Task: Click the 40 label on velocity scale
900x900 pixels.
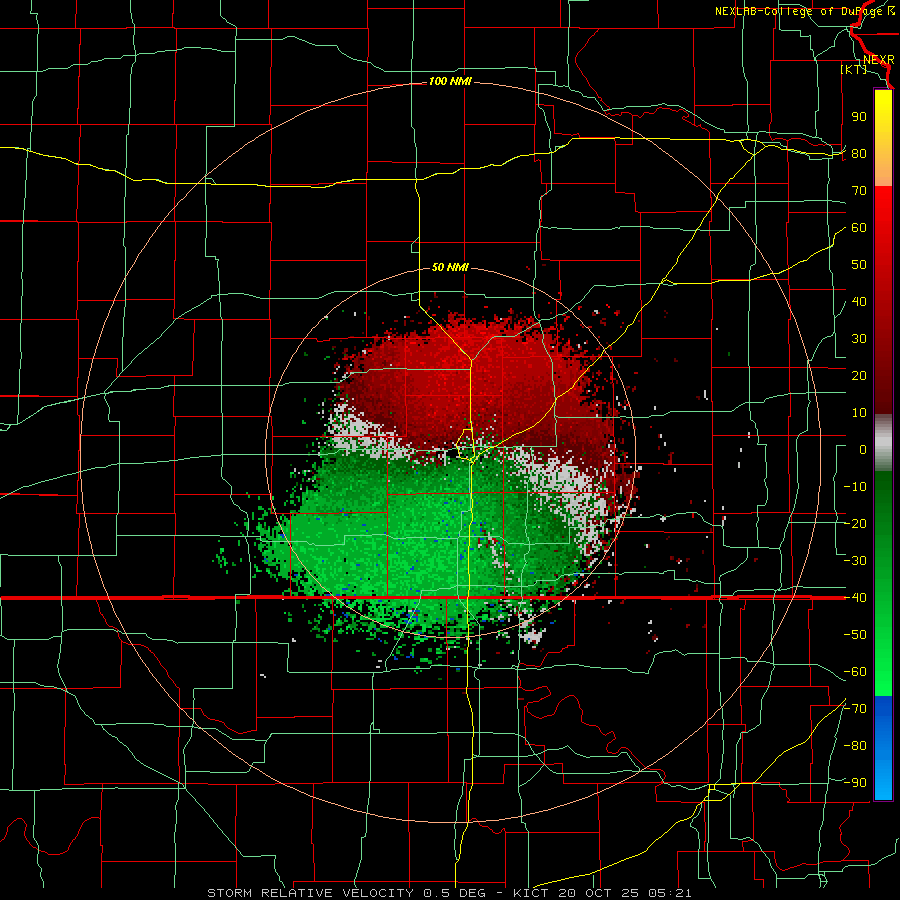Action: tap(859, 302)
